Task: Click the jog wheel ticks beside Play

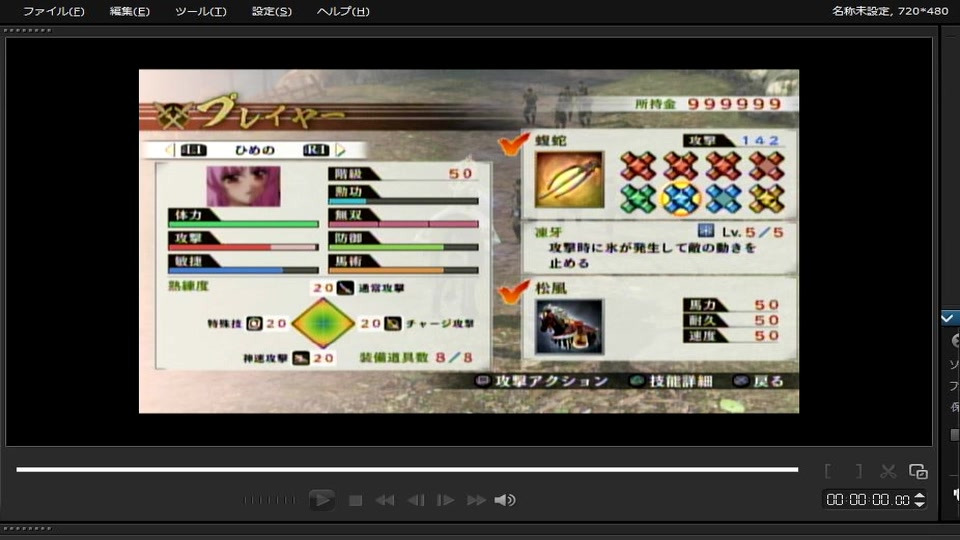Action: pos(269,500)
